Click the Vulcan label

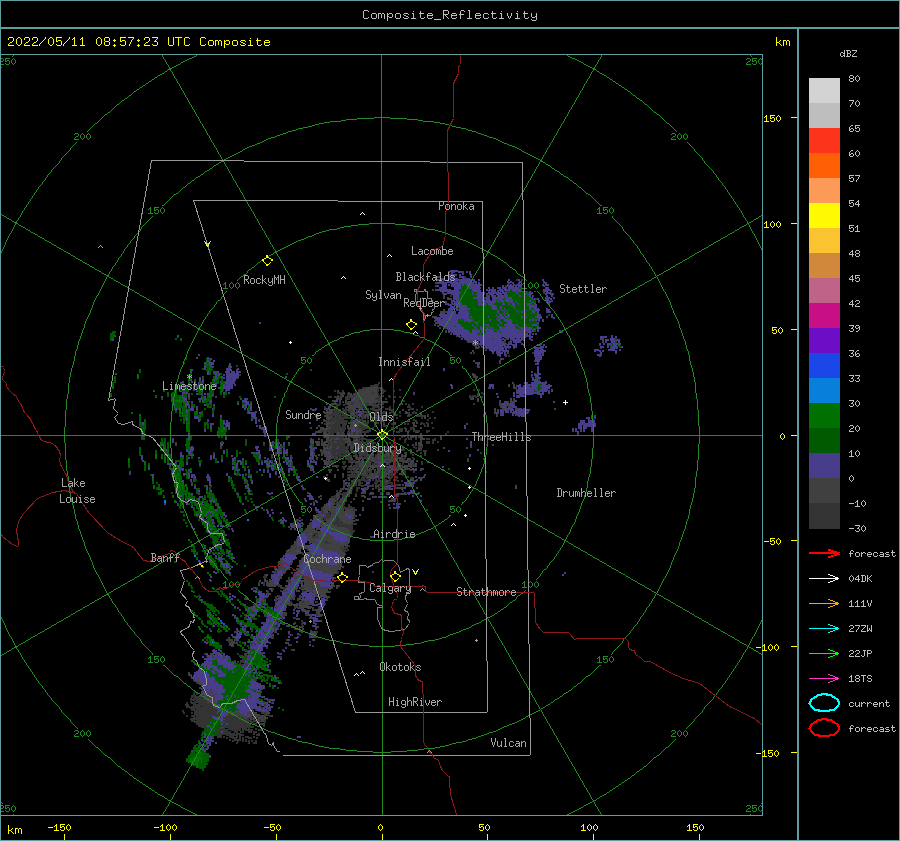point(509,743)
